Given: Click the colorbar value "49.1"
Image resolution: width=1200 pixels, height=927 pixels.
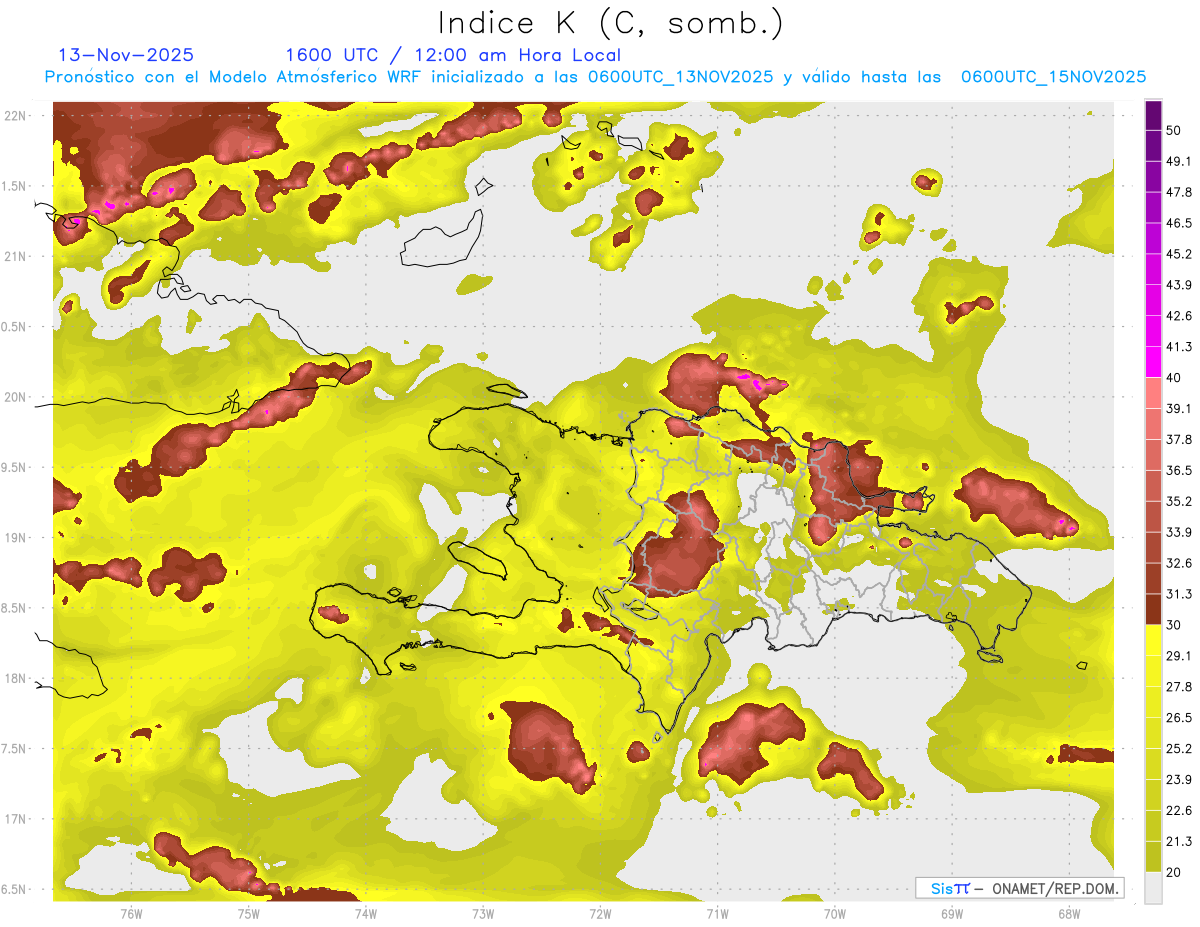Looking at the screenshot, I should click(1179, 161).
